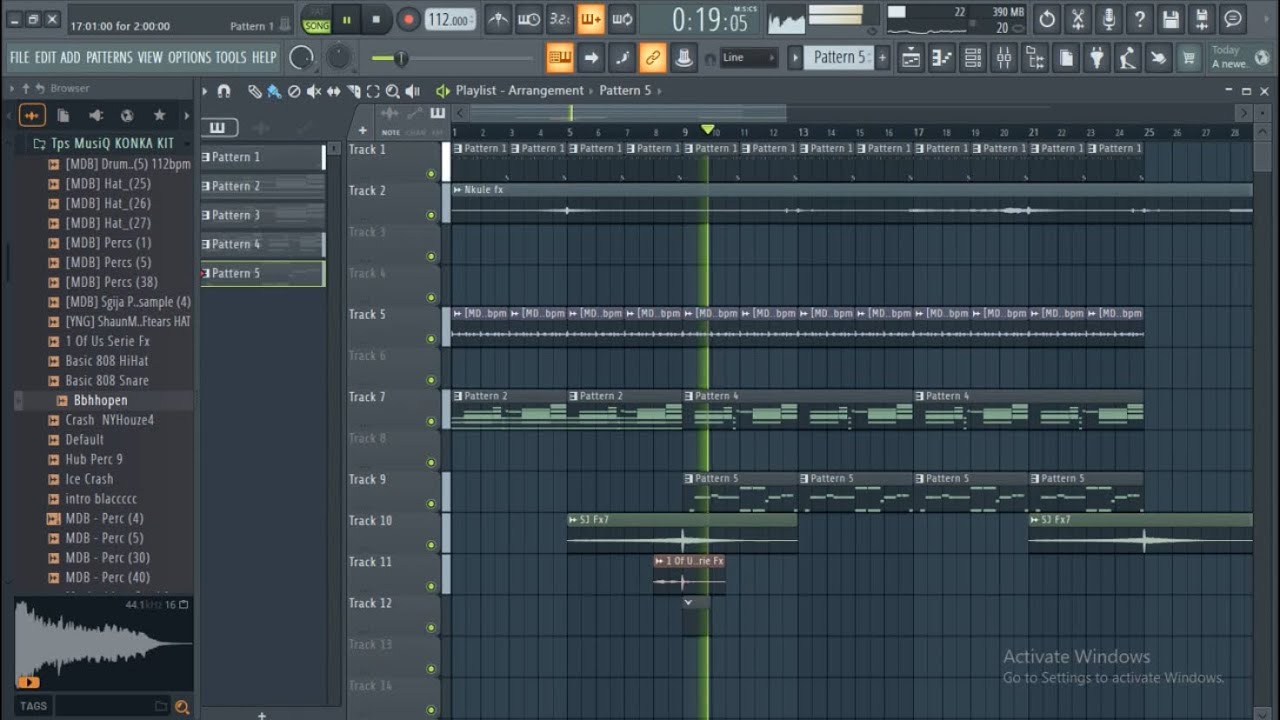Open the TOOLS menu

[230, 57]
